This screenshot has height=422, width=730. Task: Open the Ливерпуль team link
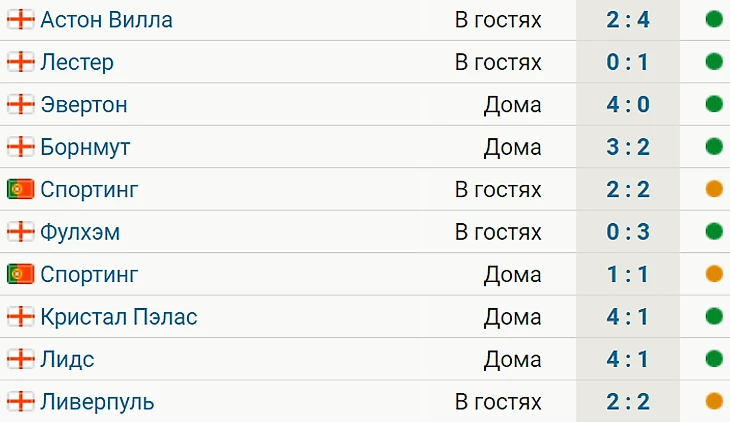[x=97, y=402]
